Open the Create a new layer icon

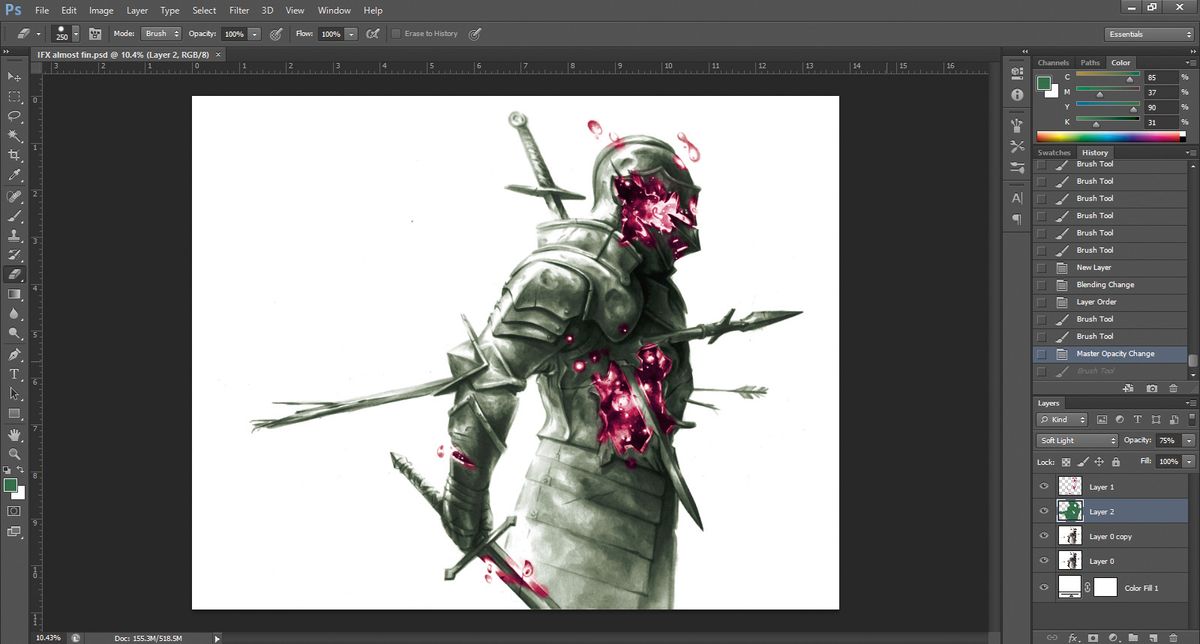(1153, 636)
